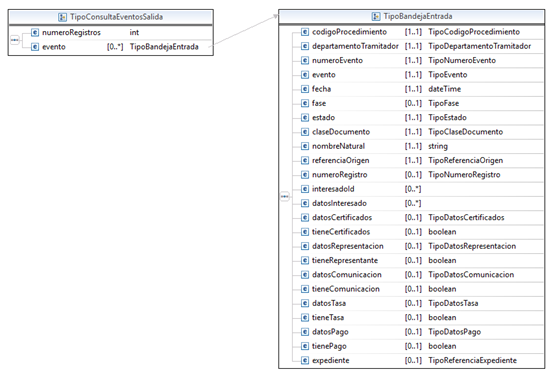Click the int type of numeroRegistros
Image resolution: width=551 pixels, height=374 pixels.
[134, 32]
